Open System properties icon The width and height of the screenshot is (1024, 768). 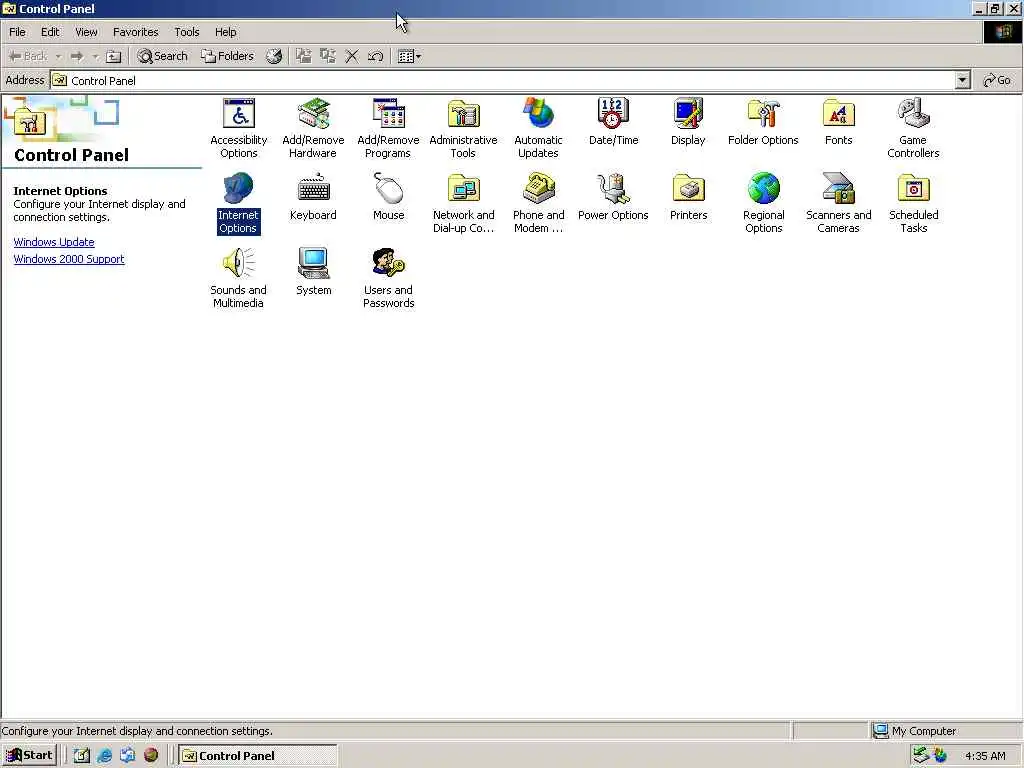[313, 272]
